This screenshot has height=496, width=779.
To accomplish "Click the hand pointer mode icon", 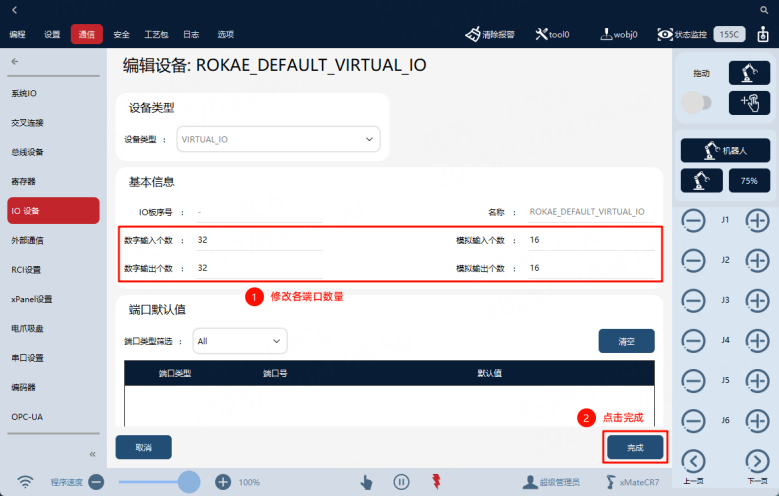I will 366,482.
